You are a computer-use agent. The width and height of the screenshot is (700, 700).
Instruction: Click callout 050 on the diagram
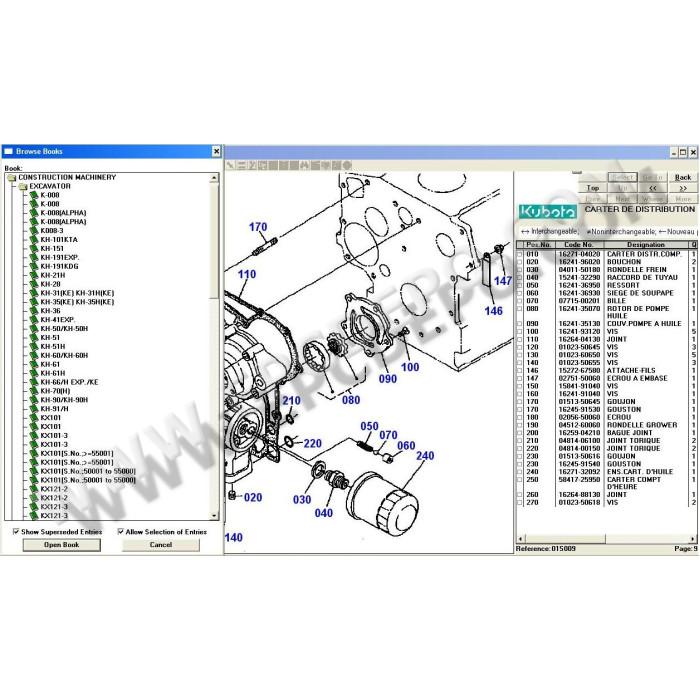(370, 426)
